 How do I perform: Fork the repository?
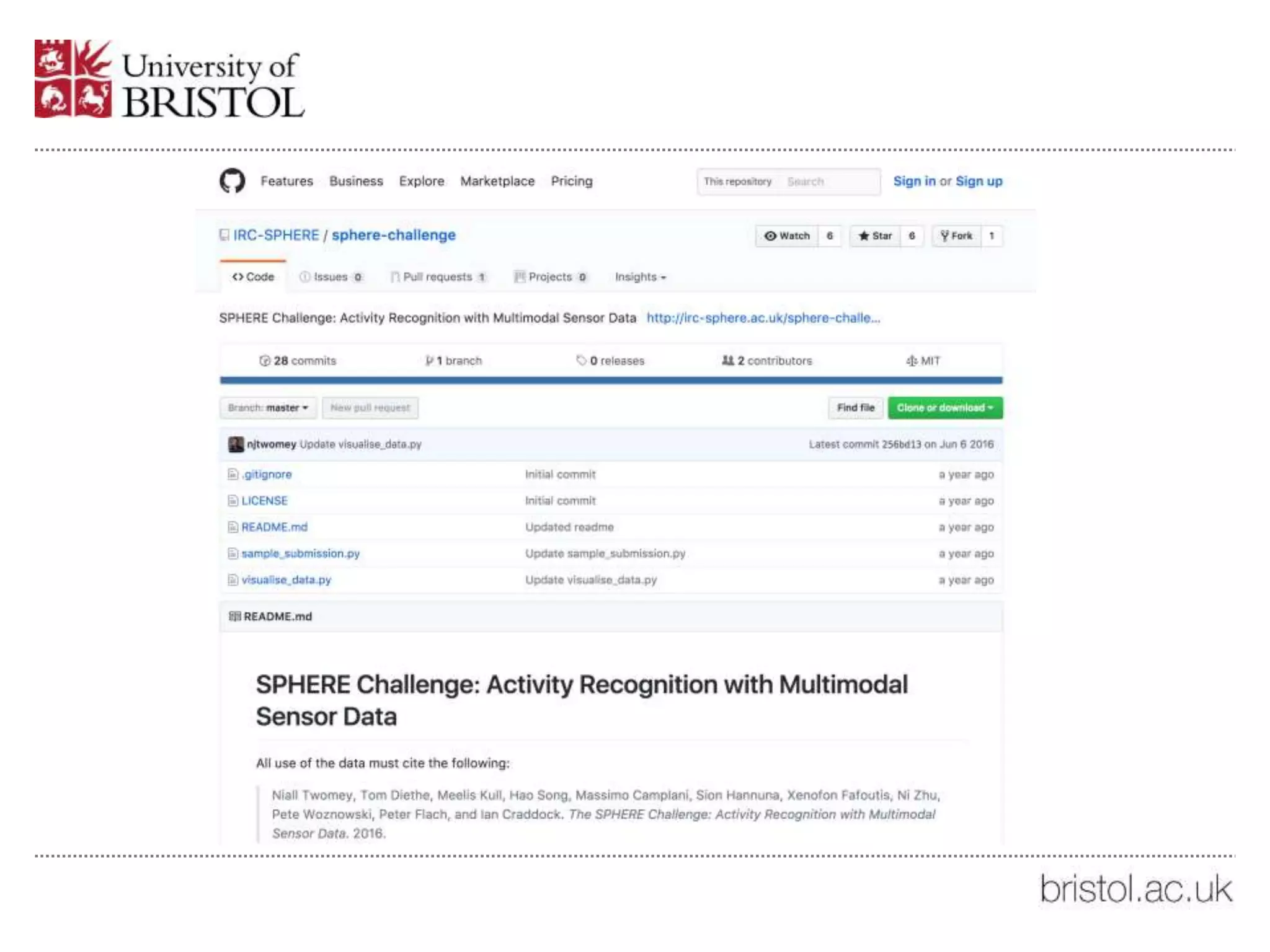pyautogui.click(x=957, y=236)
